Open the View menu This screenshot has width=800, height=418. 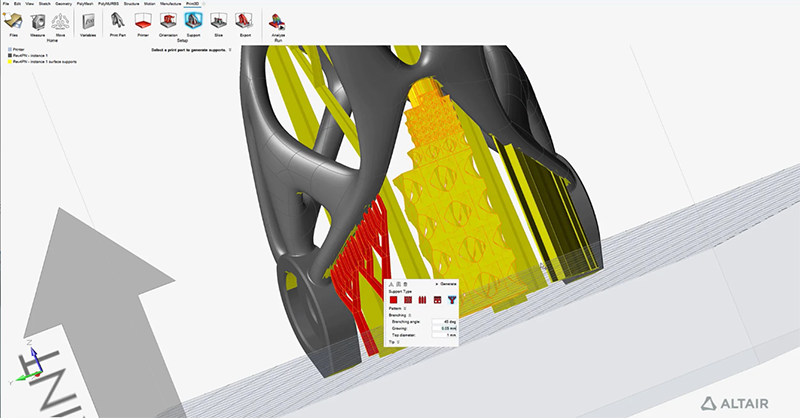click(30, 4)
